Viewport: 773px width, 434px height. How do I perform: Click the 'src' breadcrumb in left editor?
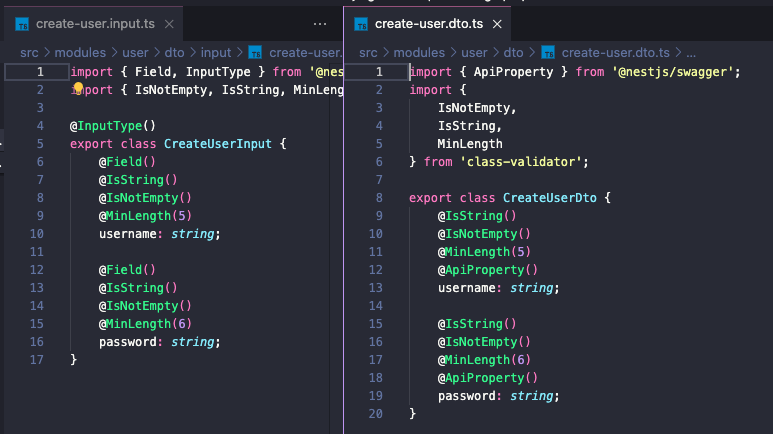pos(29,53)
